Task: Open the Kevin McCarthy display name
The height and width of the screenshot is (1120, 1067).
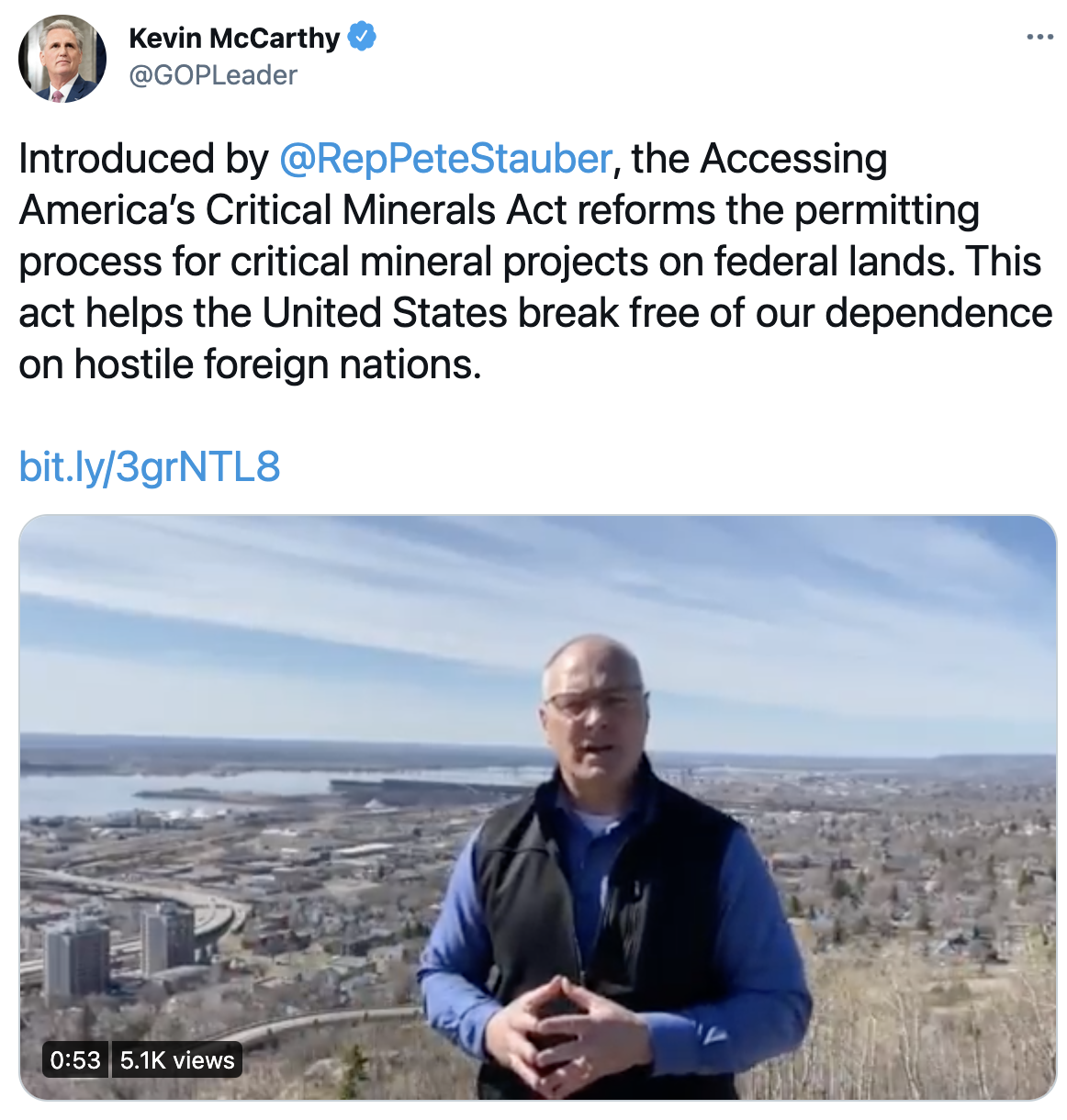Action: pyautogui.click(x=234, y=38)
